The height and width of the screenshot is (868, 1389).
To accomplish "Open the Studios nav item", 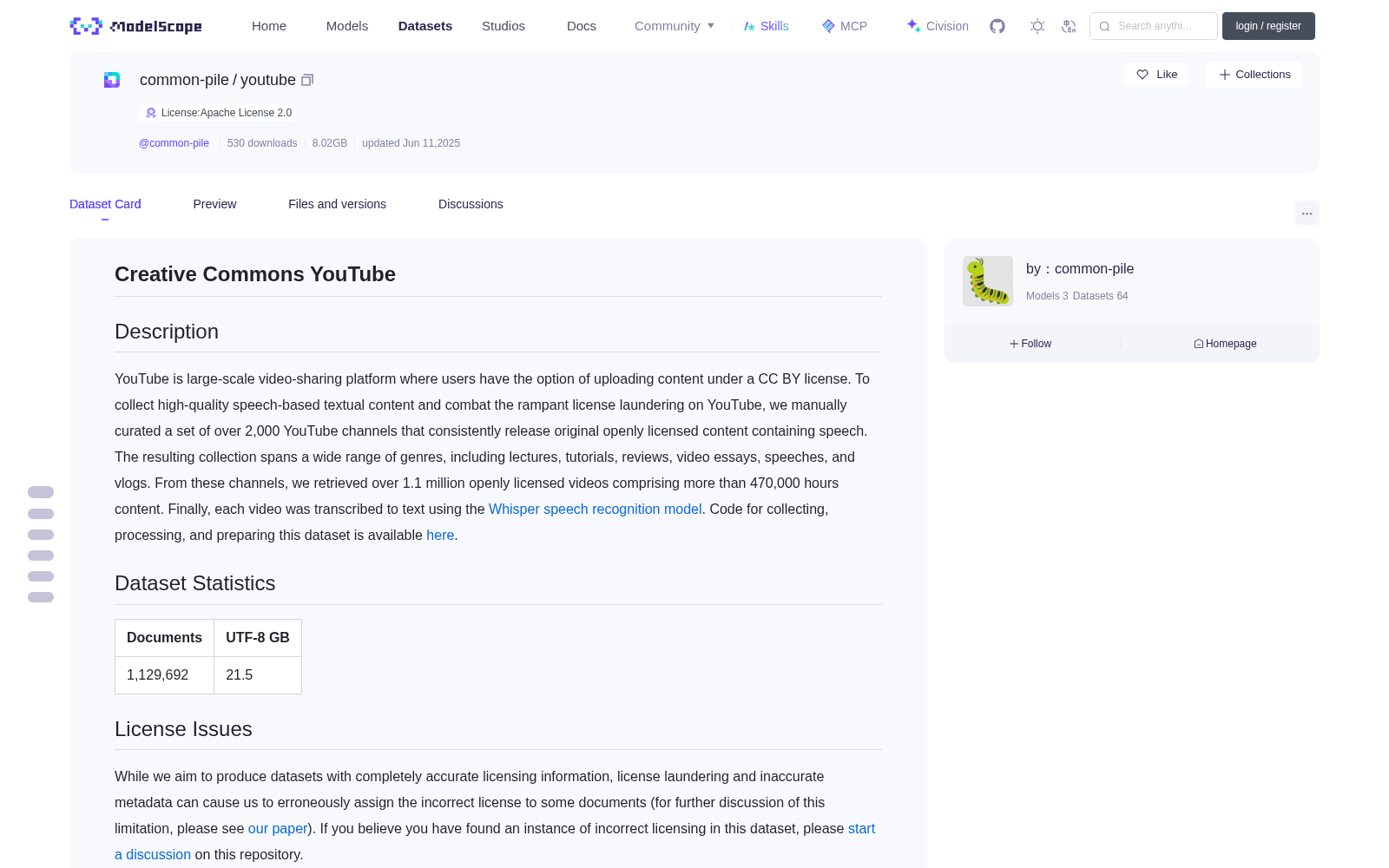I will [x=504, y=26].
